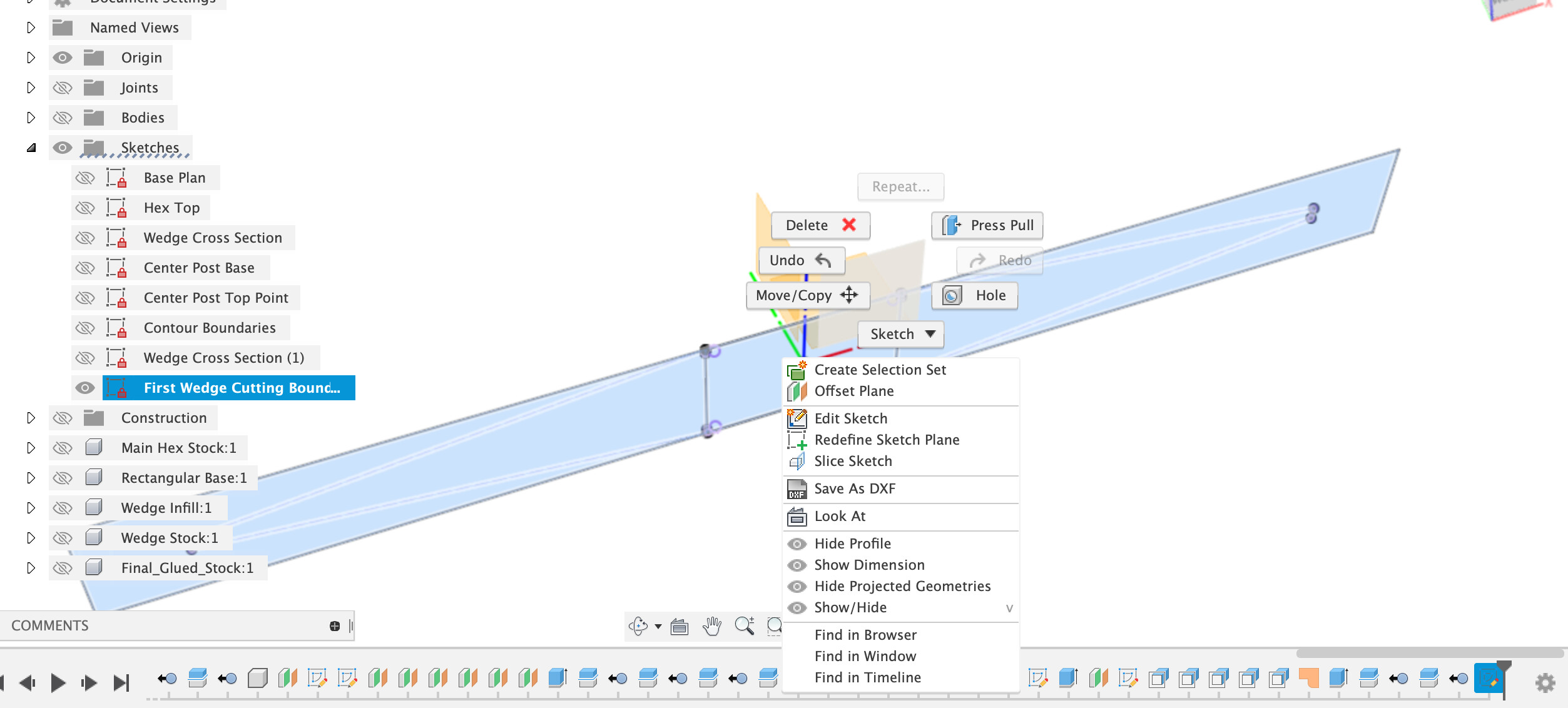Expand the Named Views folder

31,28
